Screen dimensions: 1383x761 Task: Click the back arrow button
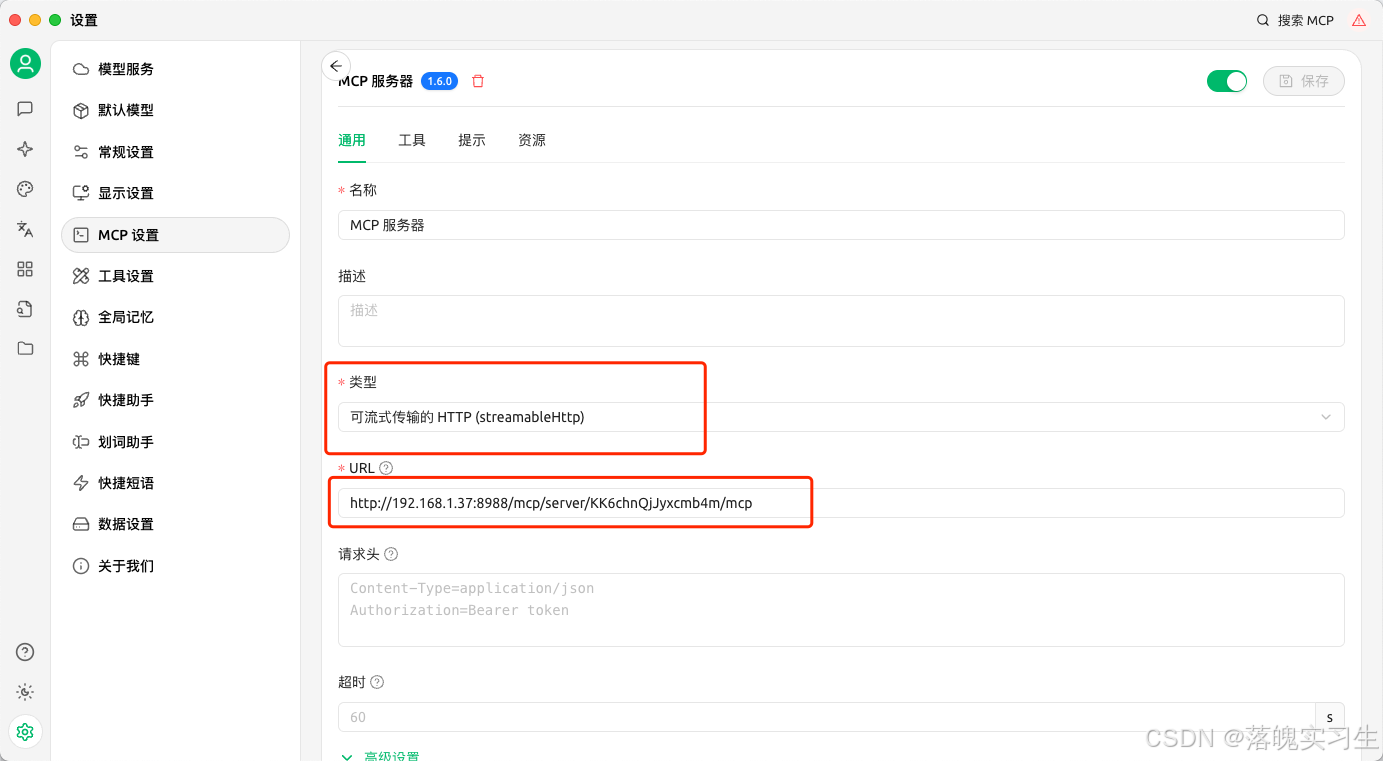tap(336, 66)
